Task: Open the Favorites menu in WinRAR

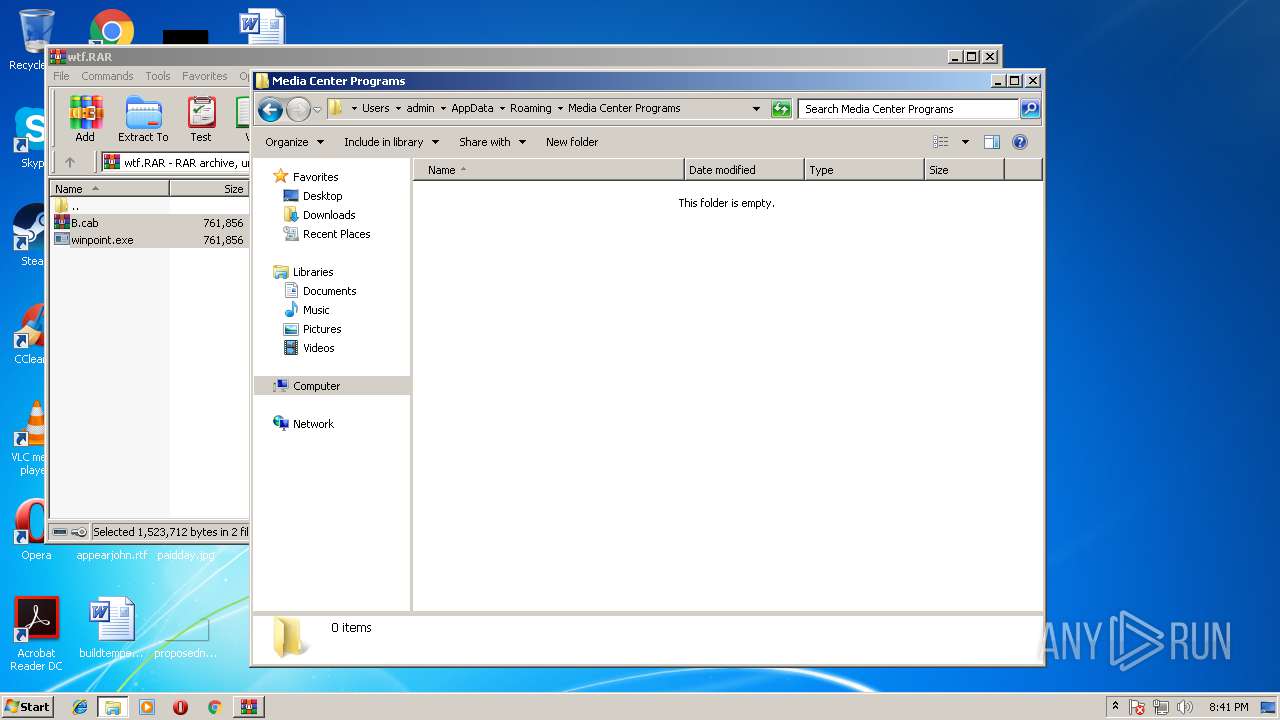Action: pyautogui.click(x=204, y=76)
